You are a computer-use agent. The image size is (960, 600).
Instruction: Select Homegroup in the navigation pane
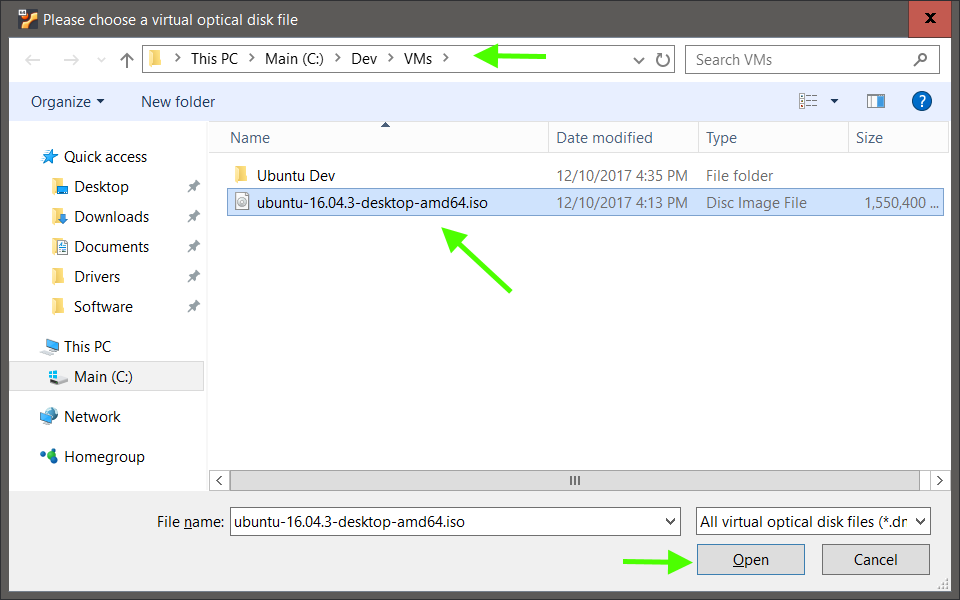click(x=104, y=457)
